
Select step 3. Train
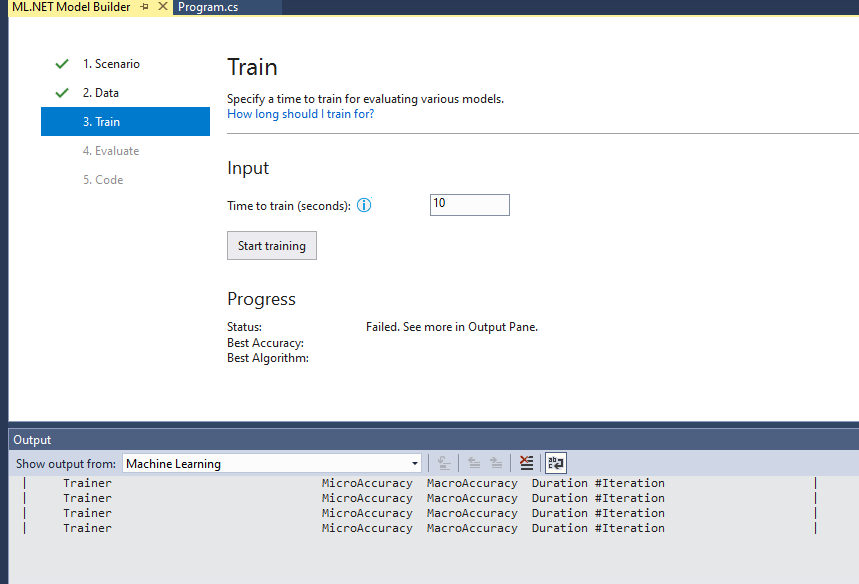[125, 122]
